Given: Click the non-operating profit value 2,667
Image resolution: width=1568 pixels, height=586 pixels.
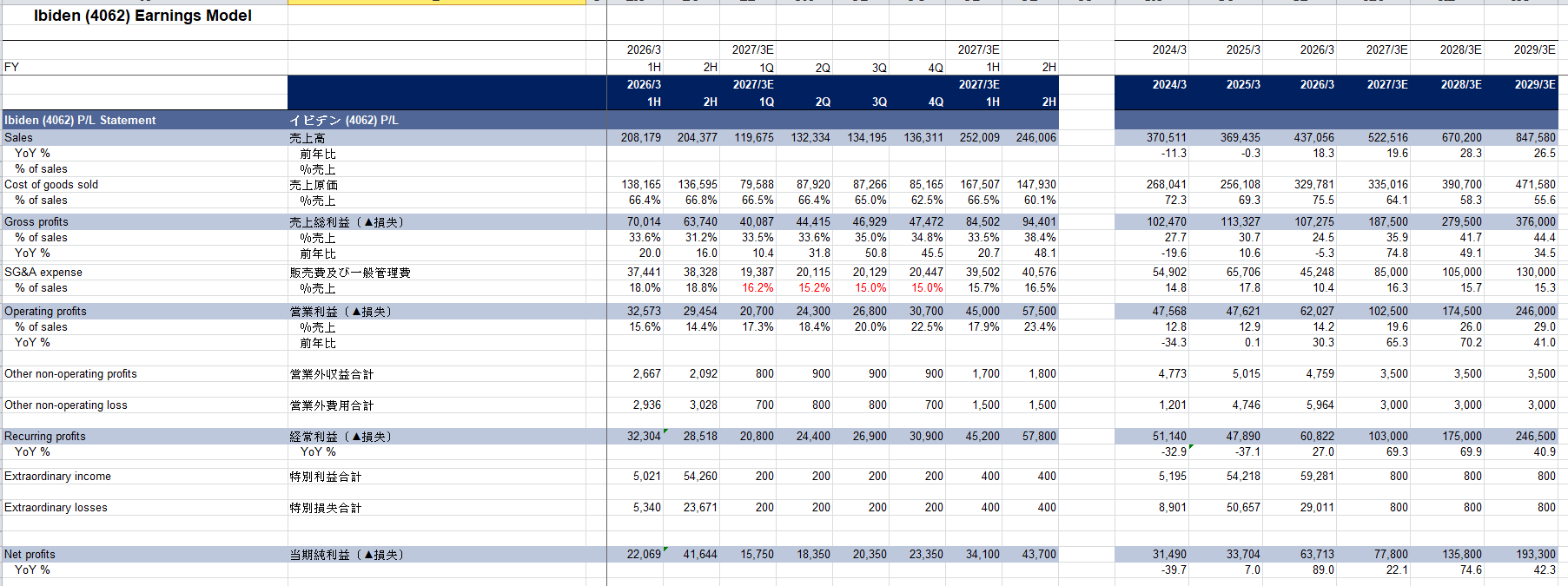Looking at the screenshot, I should [646, 373].
